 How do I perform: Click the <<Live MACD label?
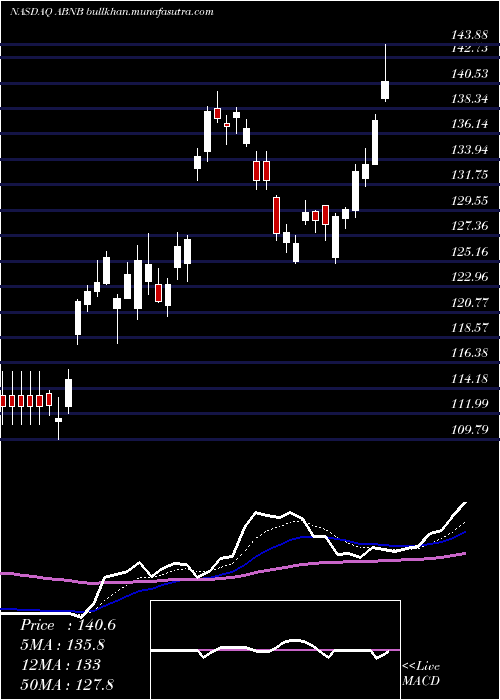pos(421,674)
